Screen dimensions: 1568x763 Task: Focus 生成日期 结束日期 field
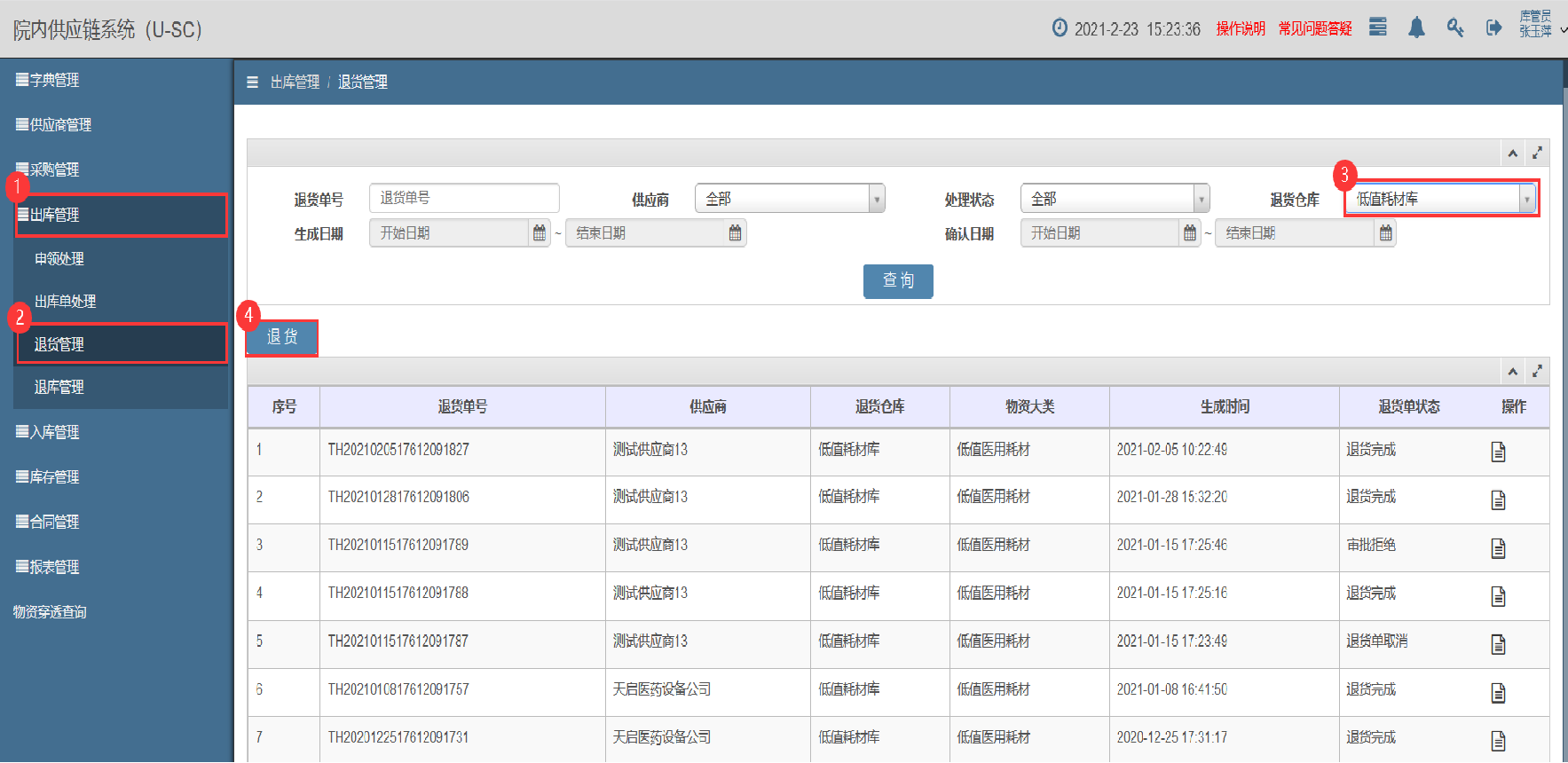click(645, 232)
